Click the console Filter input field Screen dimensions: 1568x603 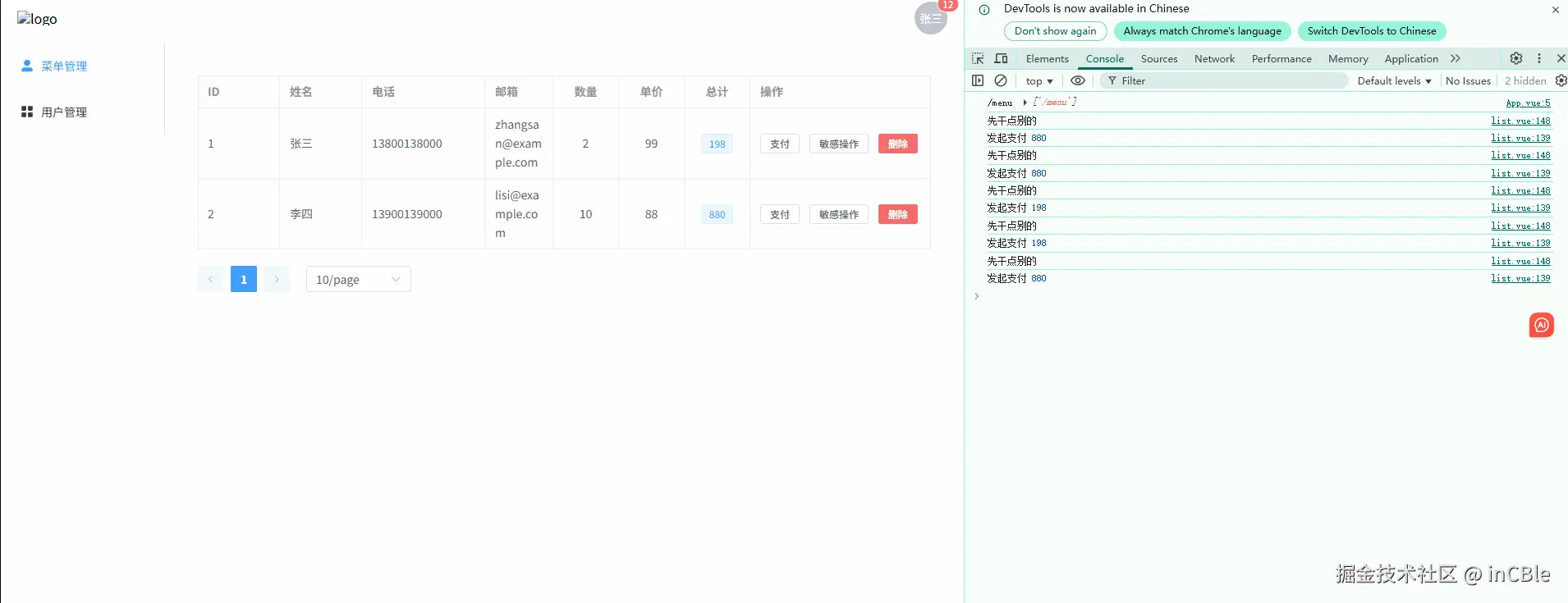(x=1223, y=80)
